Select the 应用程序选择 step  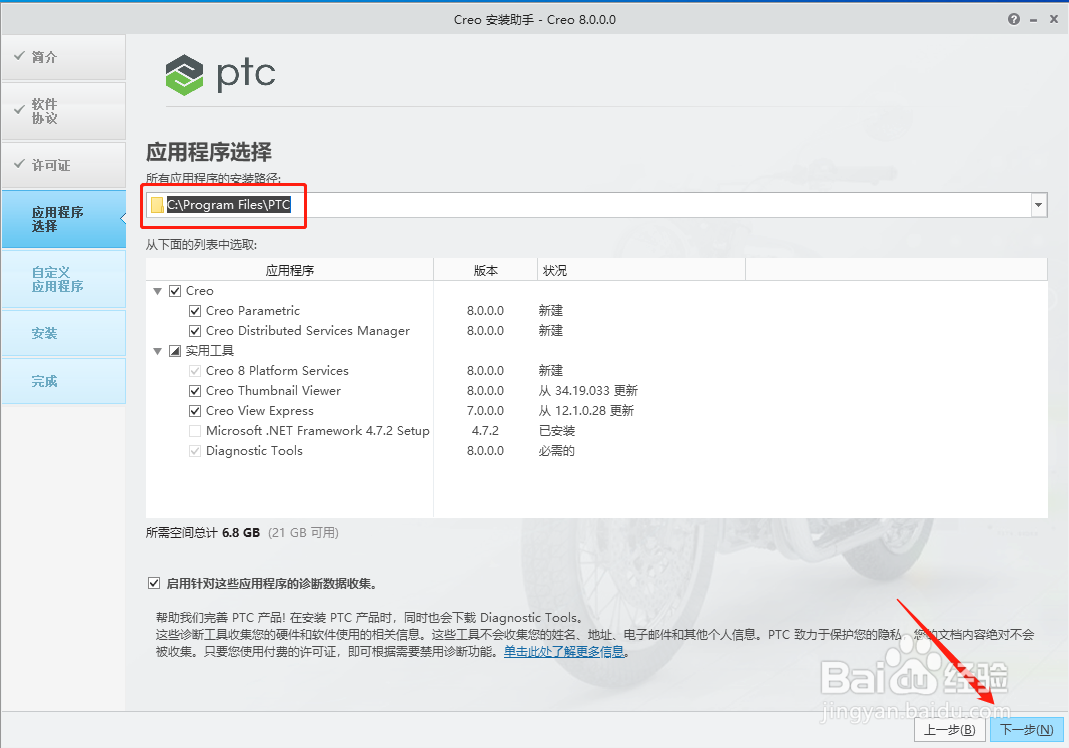(x=63, y=219)
